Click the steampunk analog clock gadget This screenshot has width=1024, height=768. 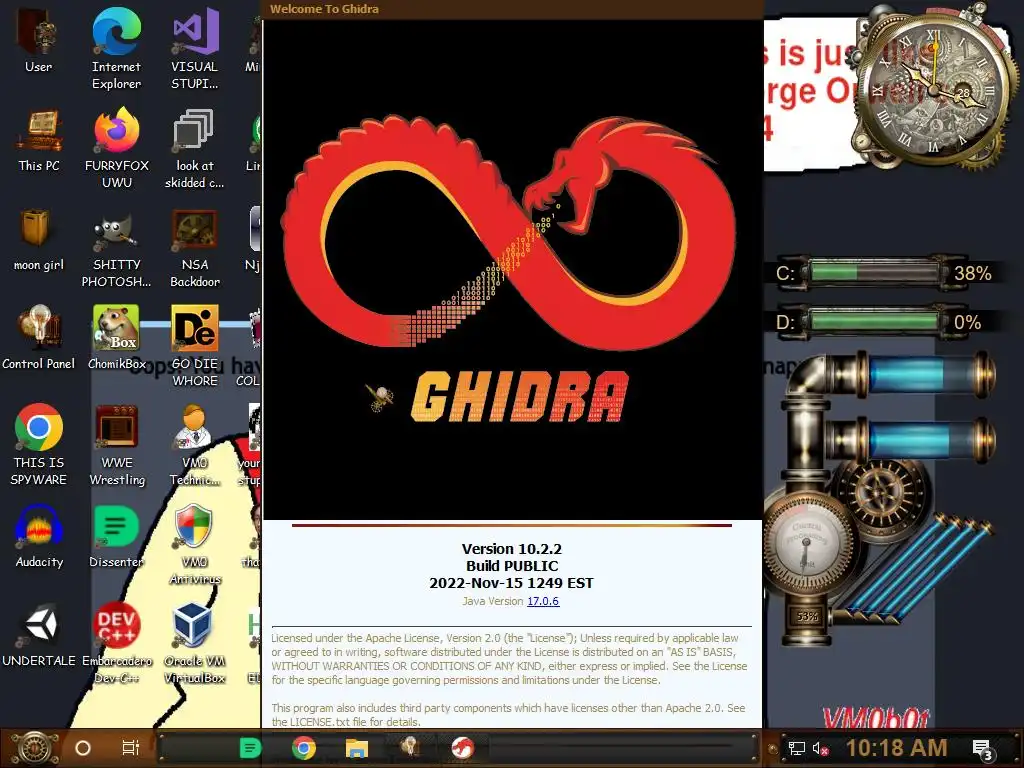pos(933,90)
